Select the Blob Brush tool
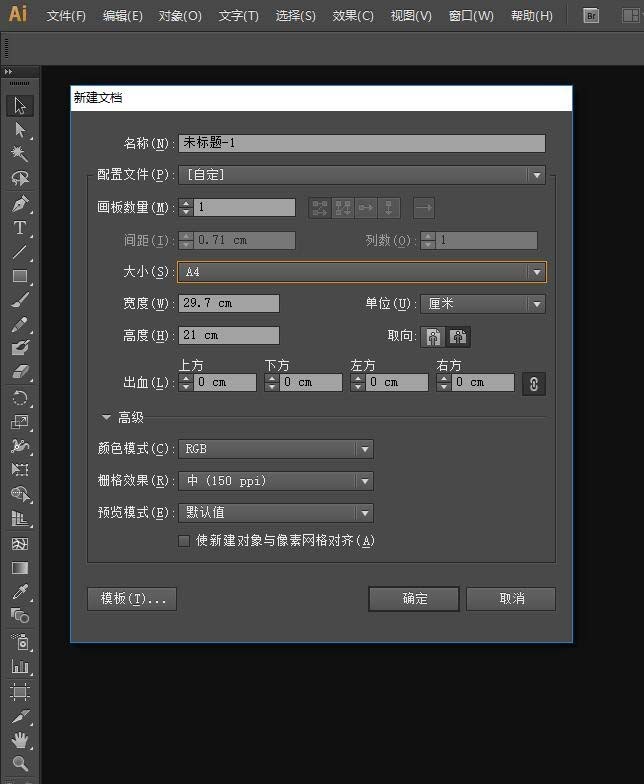Image resolution: width=644 pixels, height=784 pixels. [x=20, y=348]
